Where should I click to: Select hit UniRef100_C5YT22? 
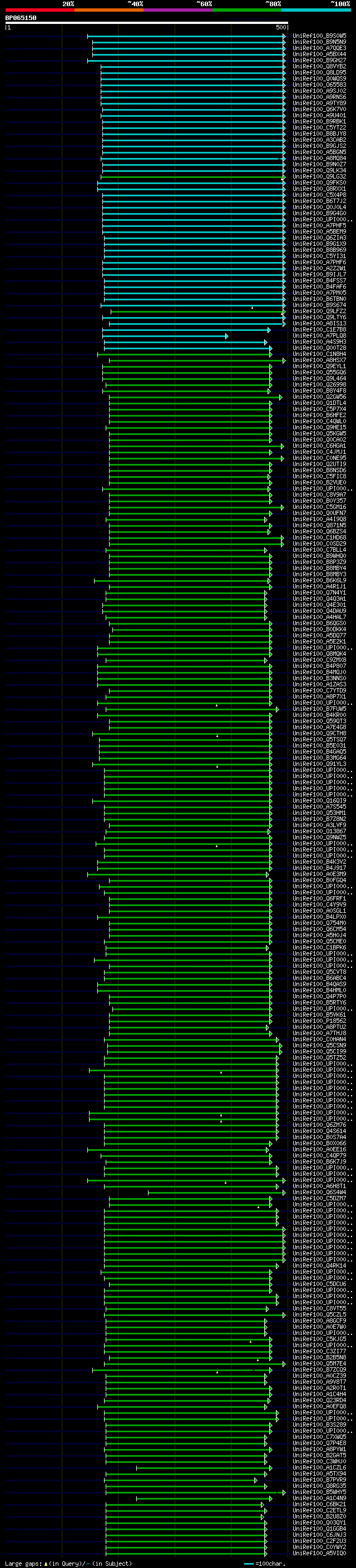319,128
